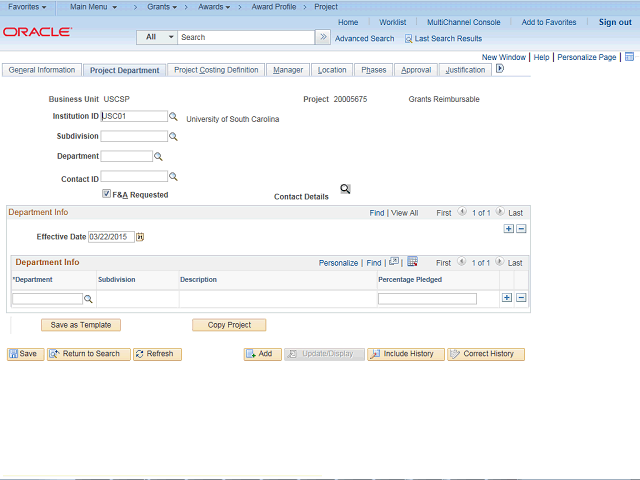
Task: Open Help link
Action: click(541, 57)
